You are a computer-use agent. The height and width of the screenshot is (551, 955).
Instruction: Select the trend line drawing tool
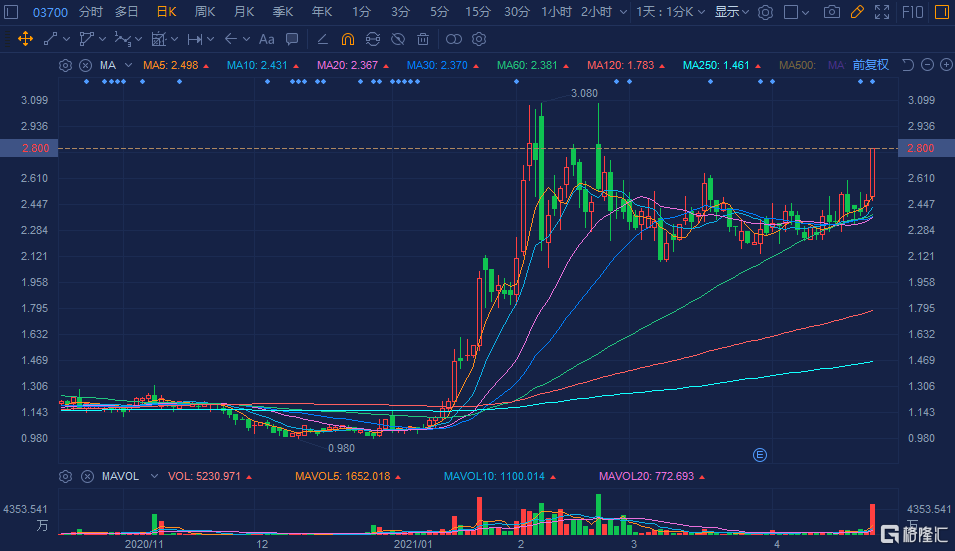tap(51, 39)
